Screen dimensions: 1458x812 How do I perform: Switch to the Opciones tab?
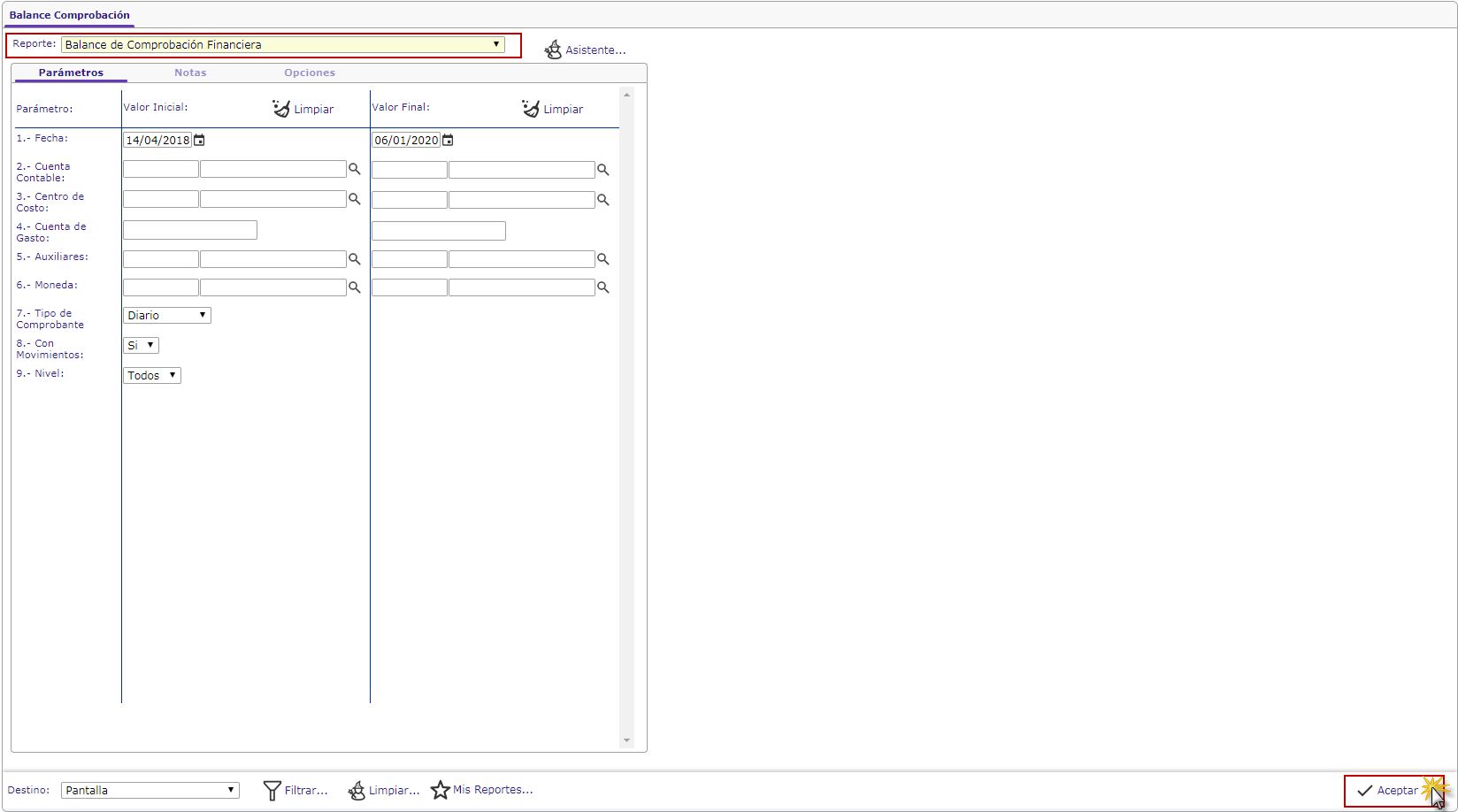point(310,73)
